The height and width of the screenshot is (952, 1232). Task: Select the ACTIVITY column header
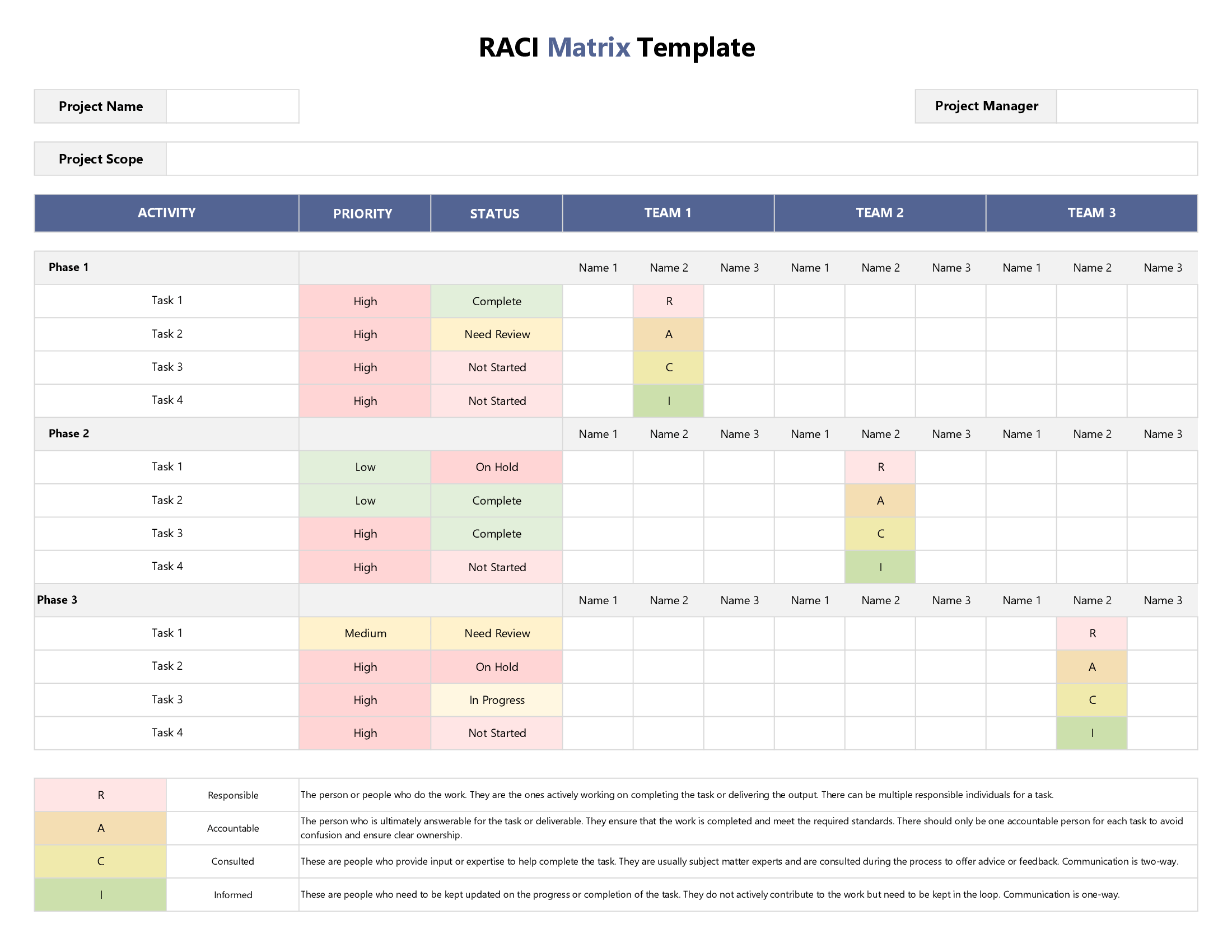click(x=166, y=213)
